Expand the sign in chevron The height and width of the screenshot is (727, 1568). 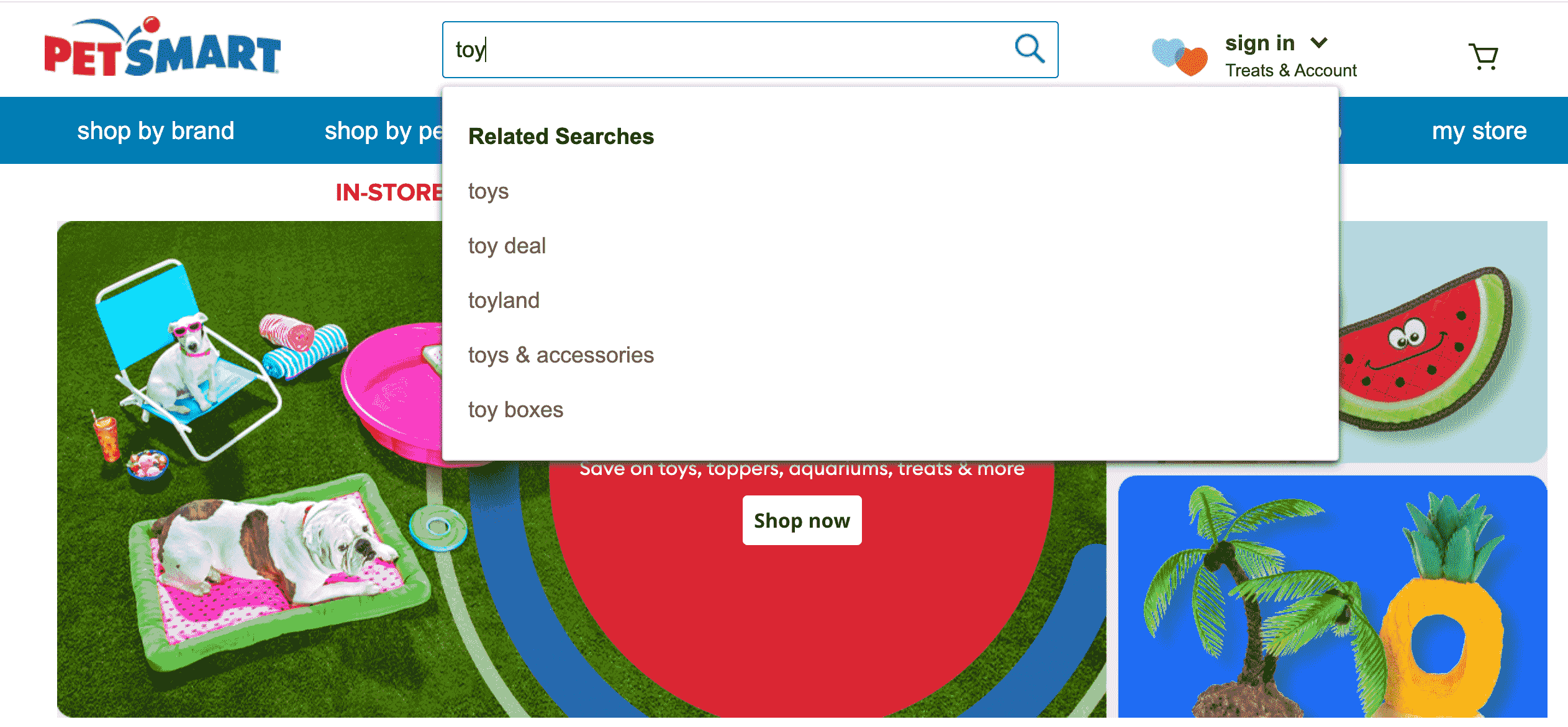click(1319, 43)
